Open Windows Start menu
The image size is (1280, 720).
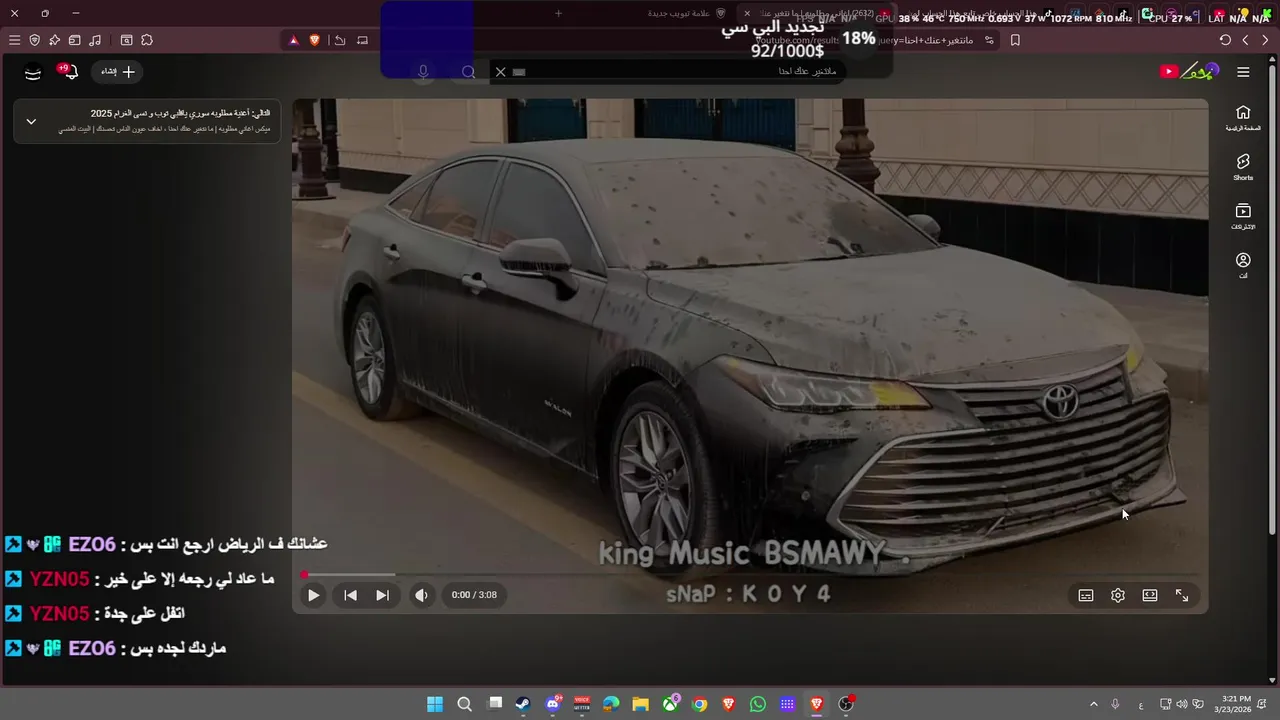[x=435, y=704]
